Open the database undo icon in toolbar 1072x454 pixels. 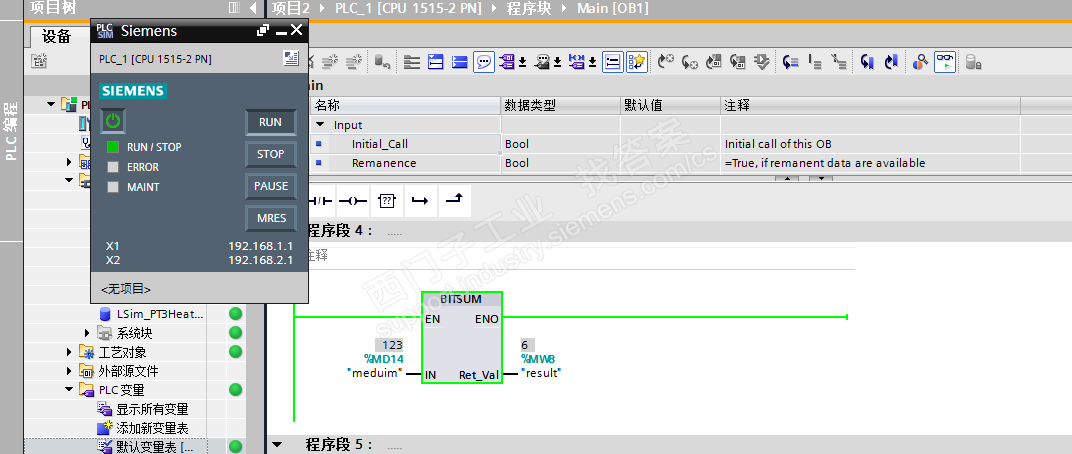pyautogui.click(x=382, y=62)
